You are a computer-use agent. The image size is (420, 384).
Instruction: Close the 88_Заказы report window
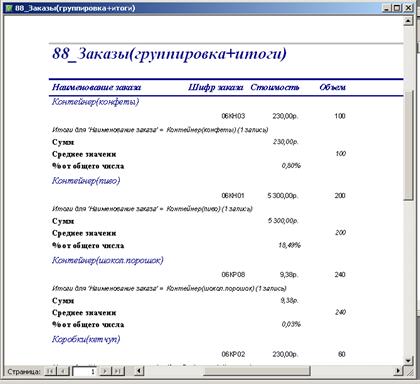click(408, 8)
